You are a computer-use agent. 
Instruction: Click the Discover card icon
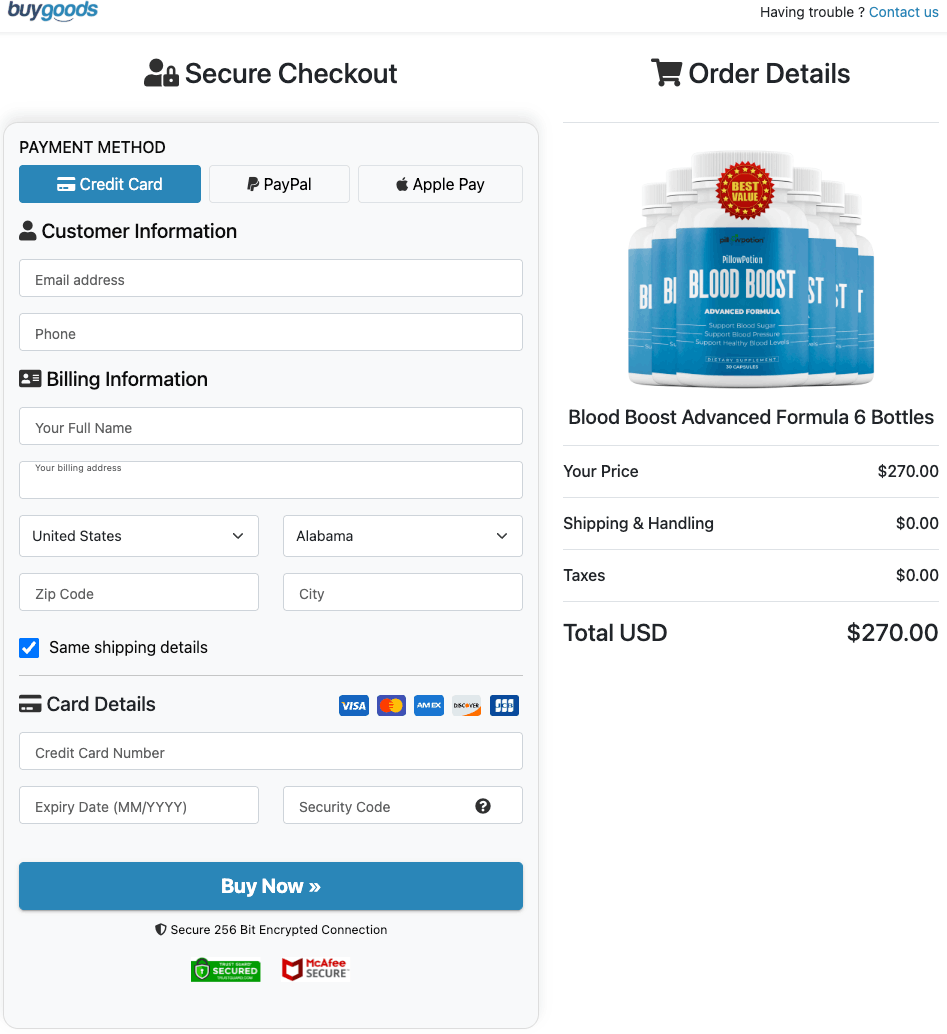click(466, 706)
